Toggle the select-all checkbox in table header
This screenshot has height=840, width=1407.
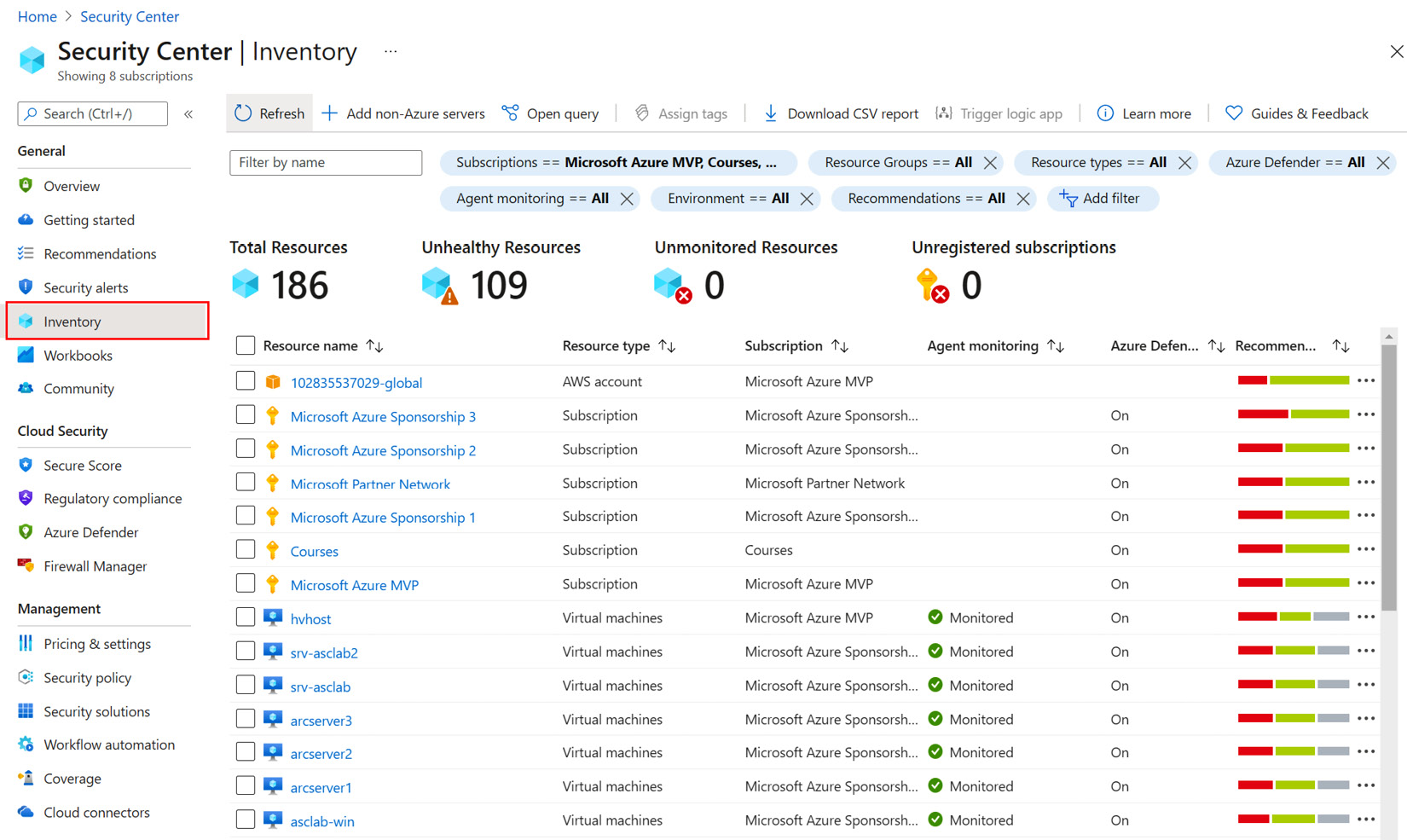tap(246, 345)
